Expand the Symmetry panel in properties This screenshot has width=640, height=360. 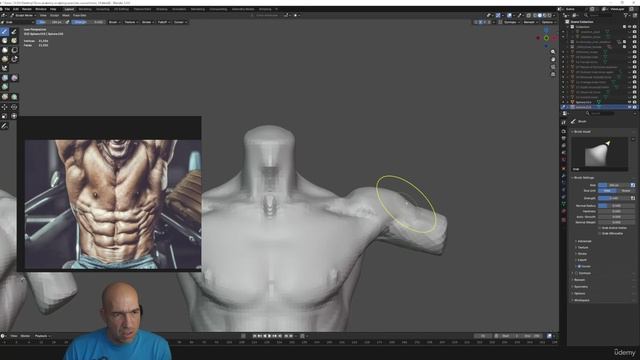click(x=581, y=287)
